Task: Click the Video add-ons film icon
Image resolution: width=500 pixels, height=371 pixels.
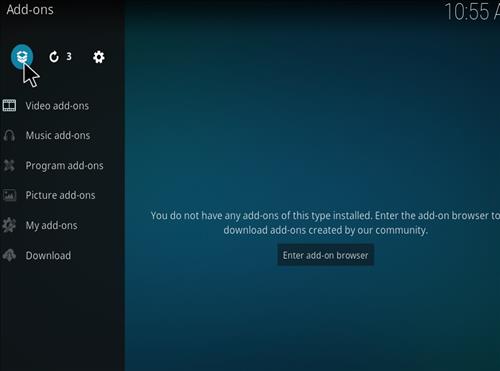Action: (x=9, y=106)
